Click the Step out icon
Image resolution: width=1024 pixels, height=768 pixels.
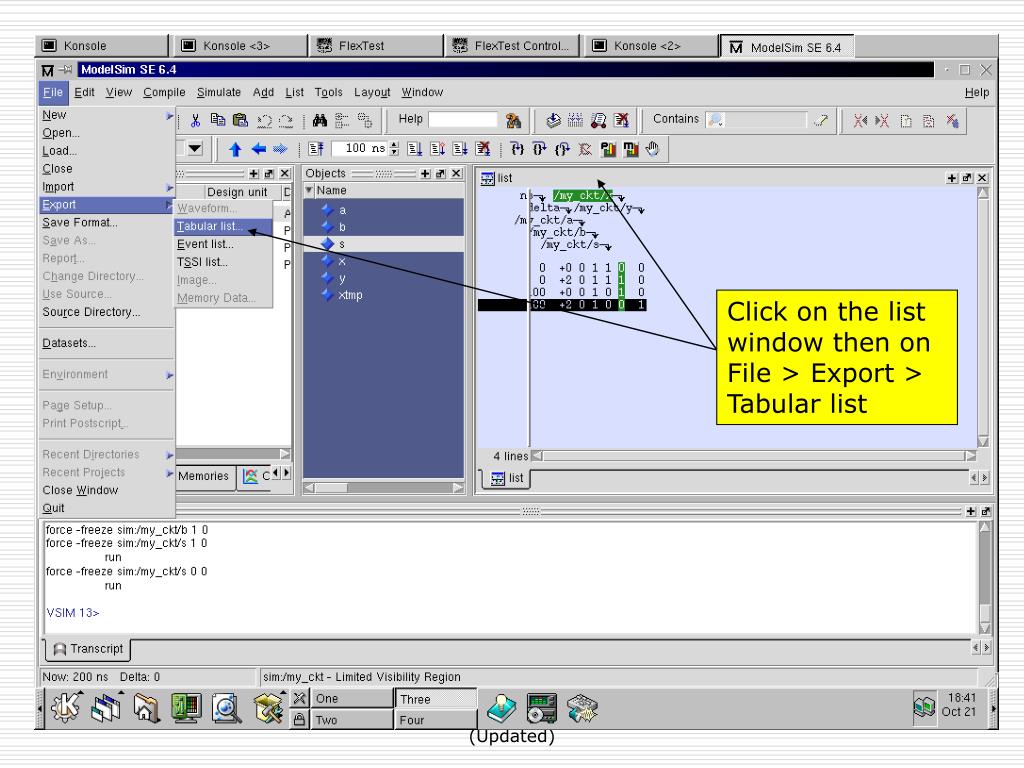[562, 150]
